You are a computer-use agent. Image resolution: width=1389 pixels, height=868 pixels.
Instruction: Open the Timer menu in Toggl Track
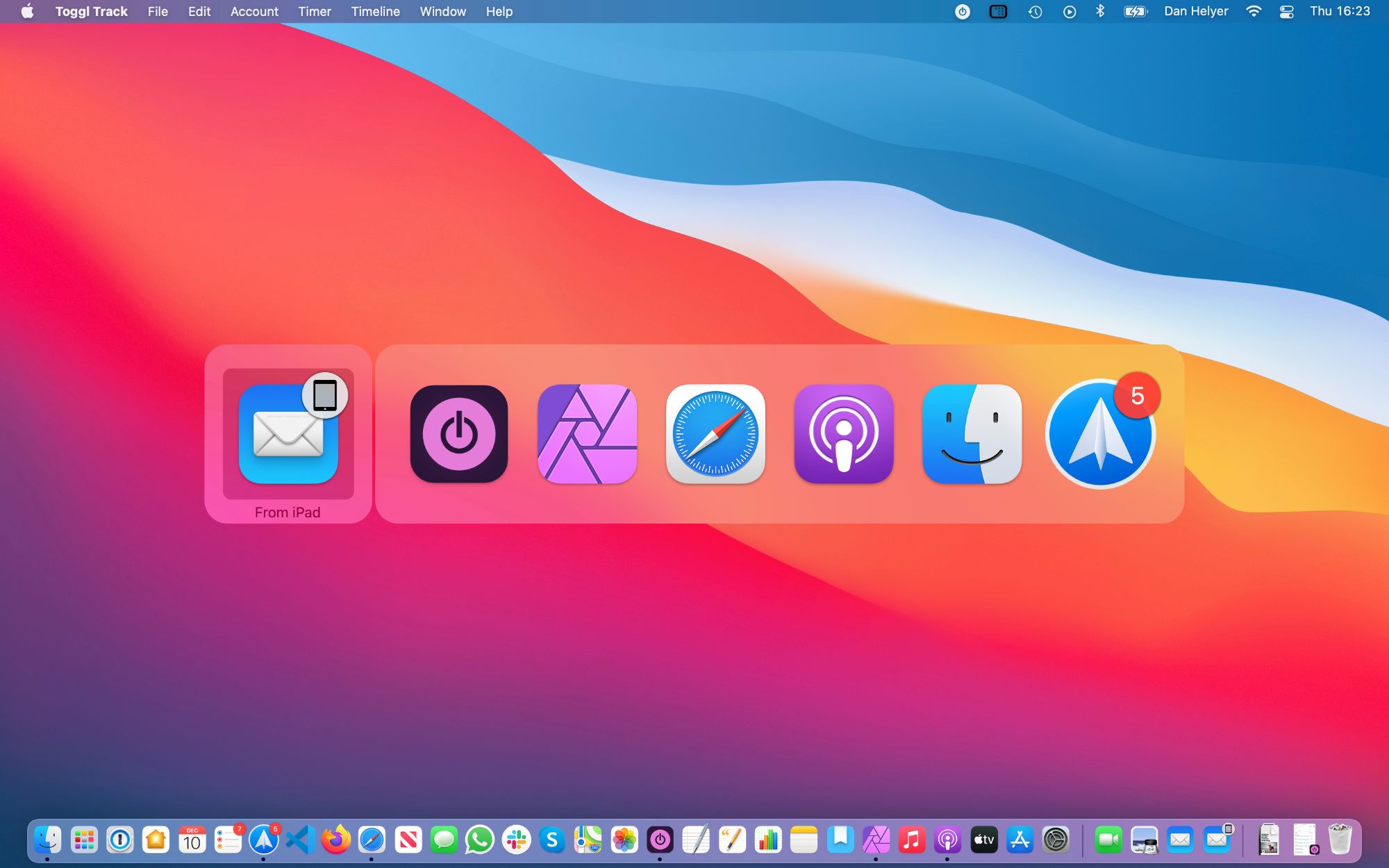[x=315, y=11]
